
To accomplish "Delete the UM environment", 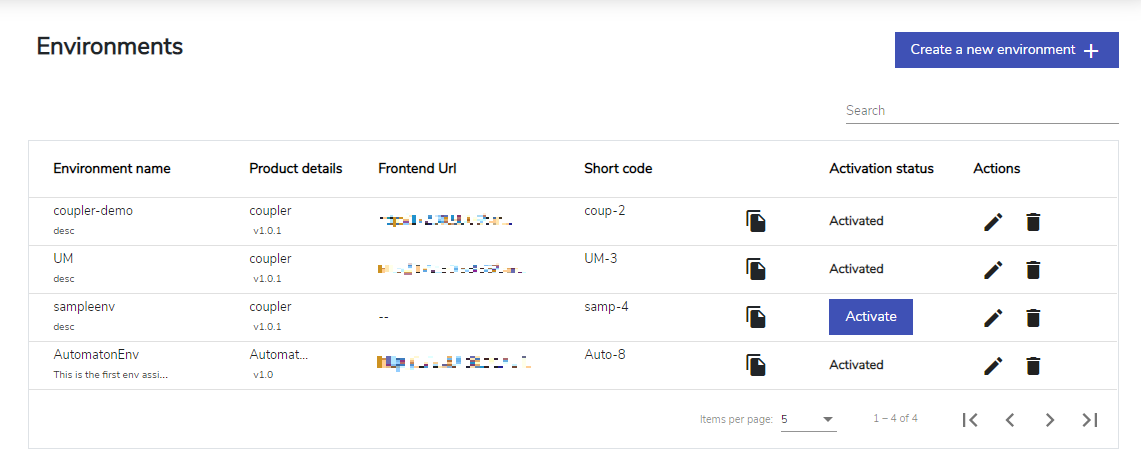I will click(1033, 270).
